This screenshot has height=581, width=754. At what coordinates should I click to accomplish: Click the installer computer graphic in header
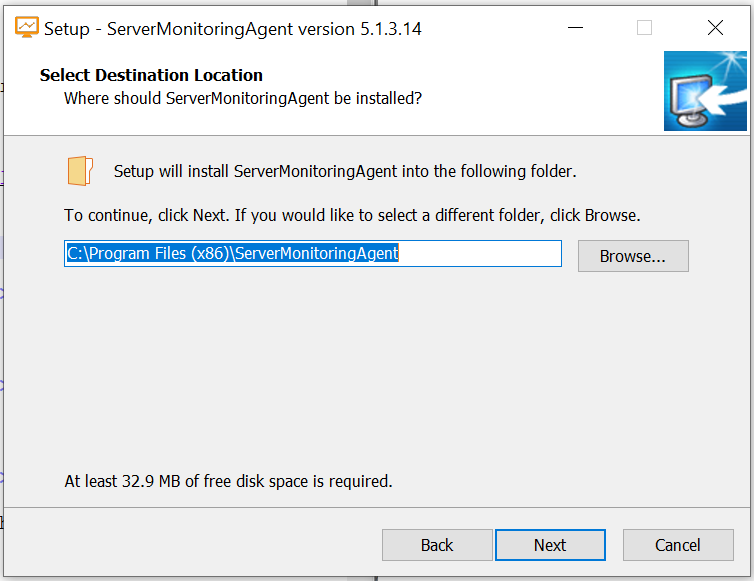click(x=705, y=92)
